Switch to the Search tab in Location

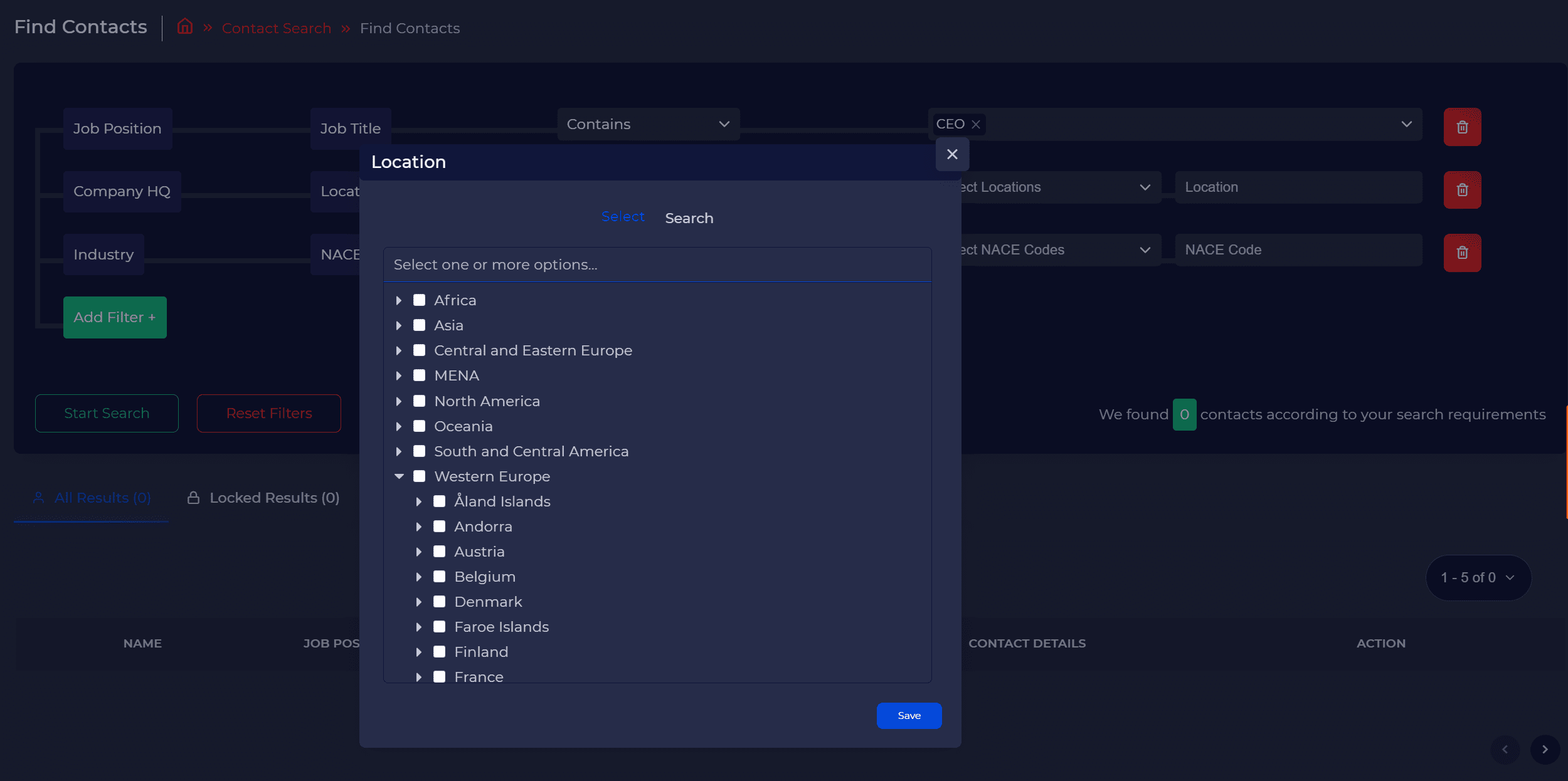point(689,218)
